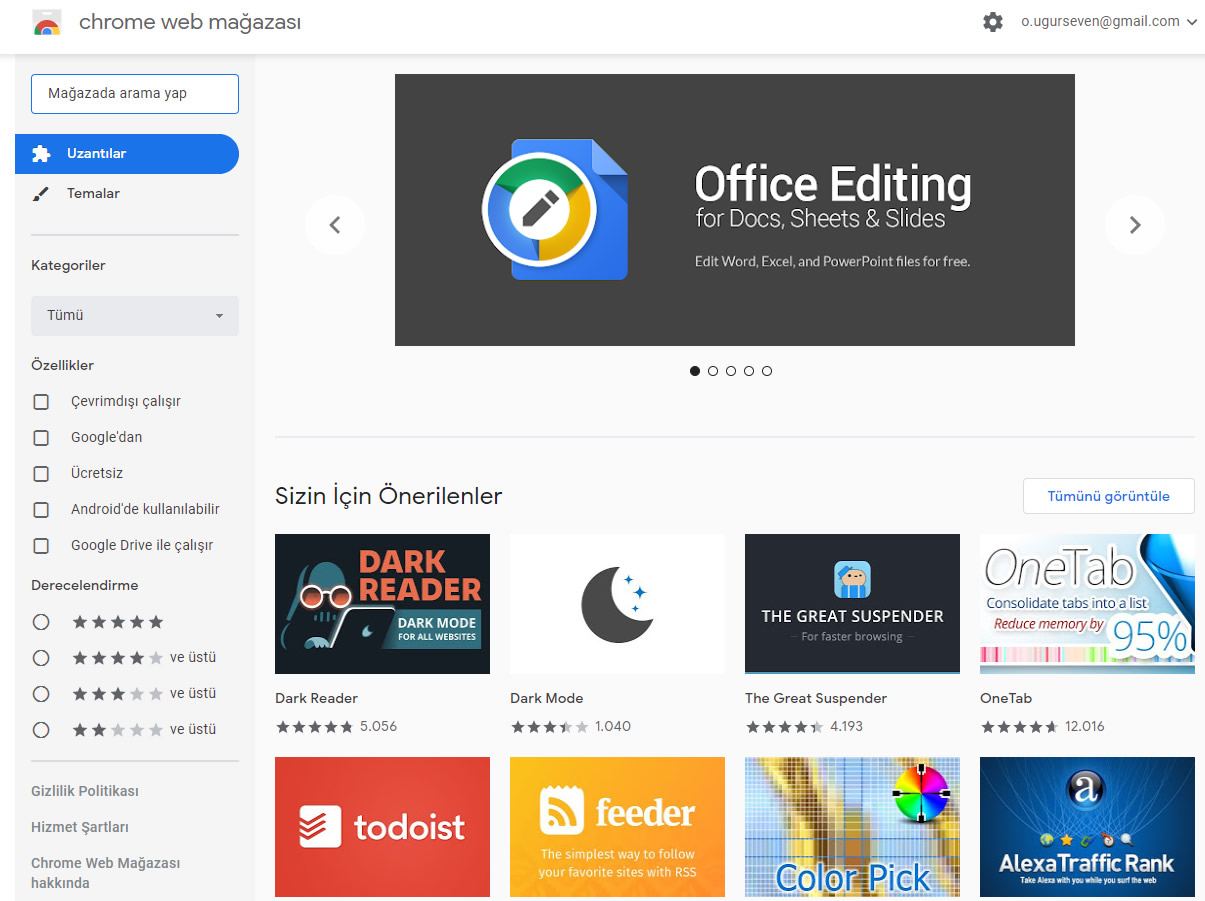The image size is (1205, 901).
Task: Click the Color Pick color wheel icon
Action: point(920,792)
